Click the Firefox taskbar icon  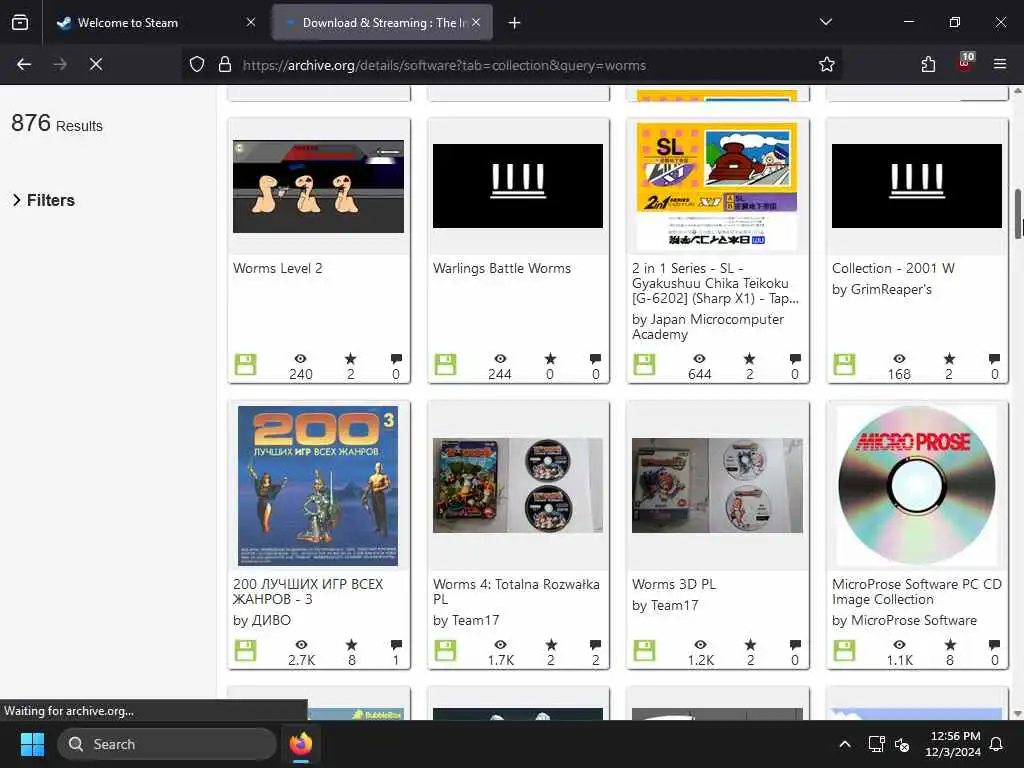301,744
